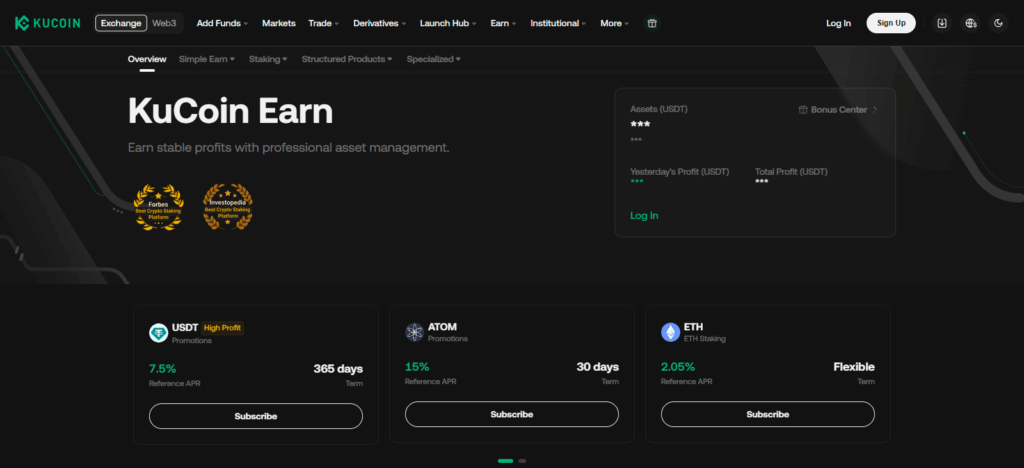This screenshot has height=468, width=1024.
Task: Click the download app icon
Action: pyautogui.click(x=942, y=23)
